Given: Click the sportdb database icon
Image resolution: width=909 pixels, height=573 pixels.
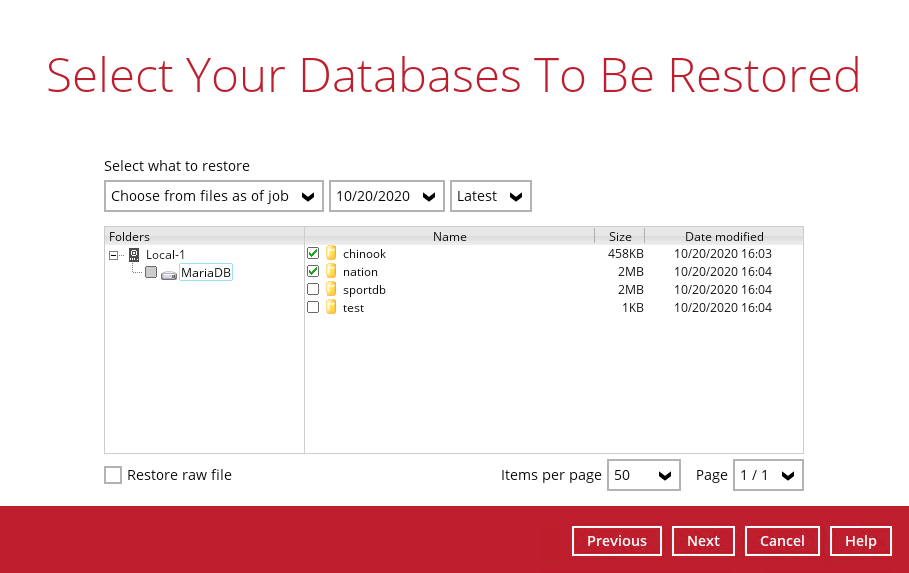Looking at the screenshot, I should click(331, 290).
